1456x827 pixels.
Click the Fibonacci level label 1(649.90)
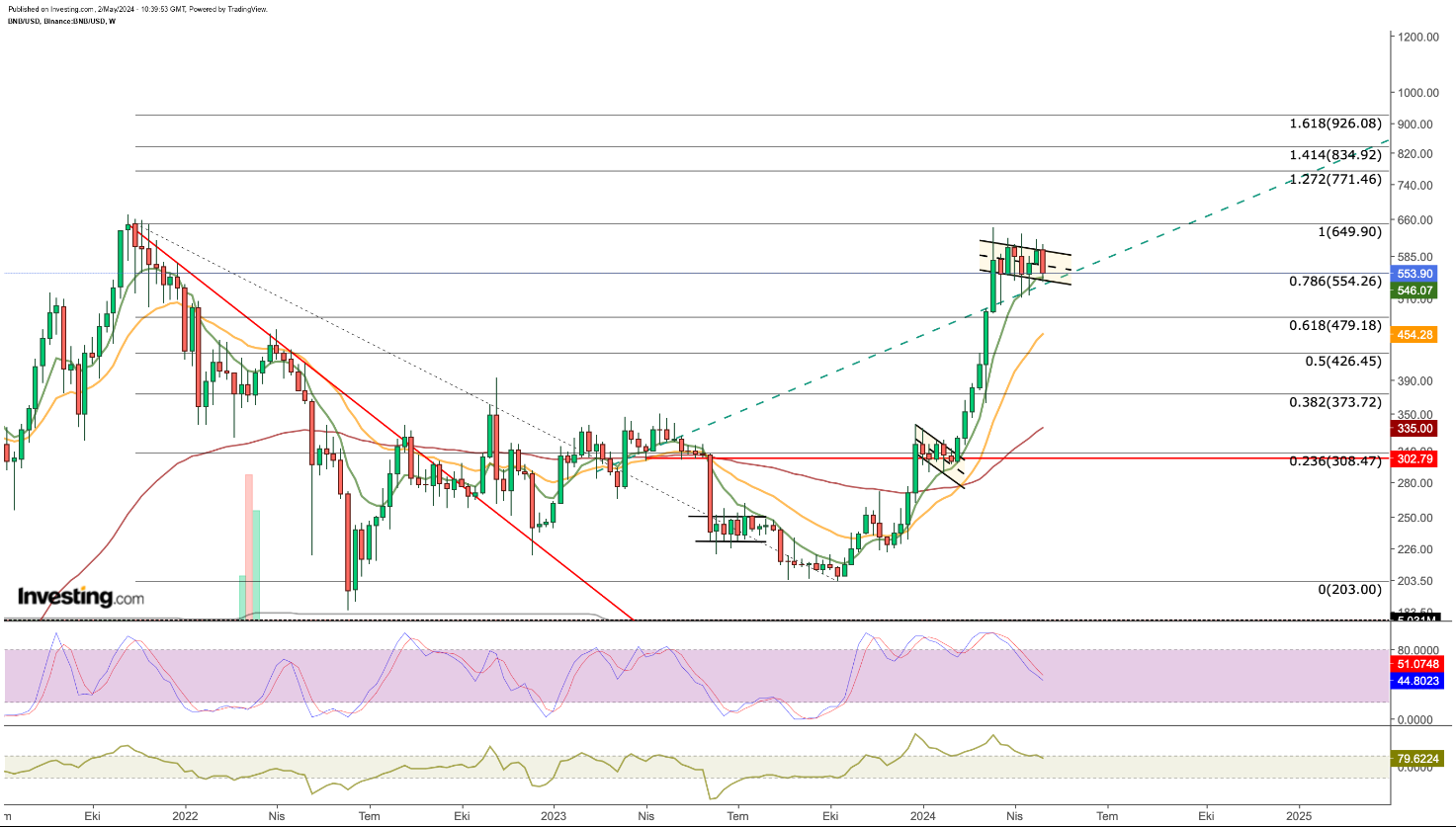1347,231
